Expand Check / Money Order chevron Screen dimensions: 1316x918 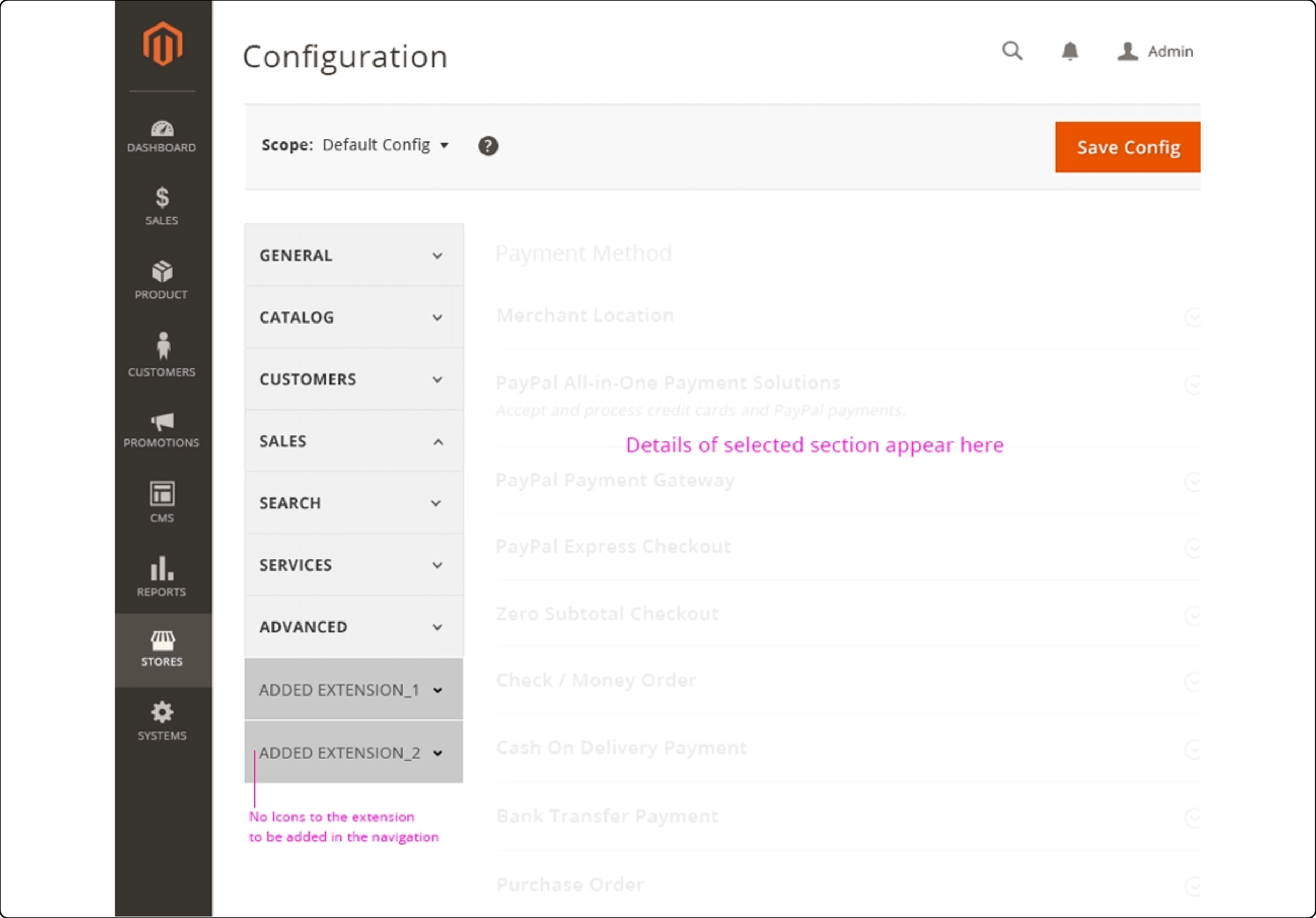(x=1193, y=682)
